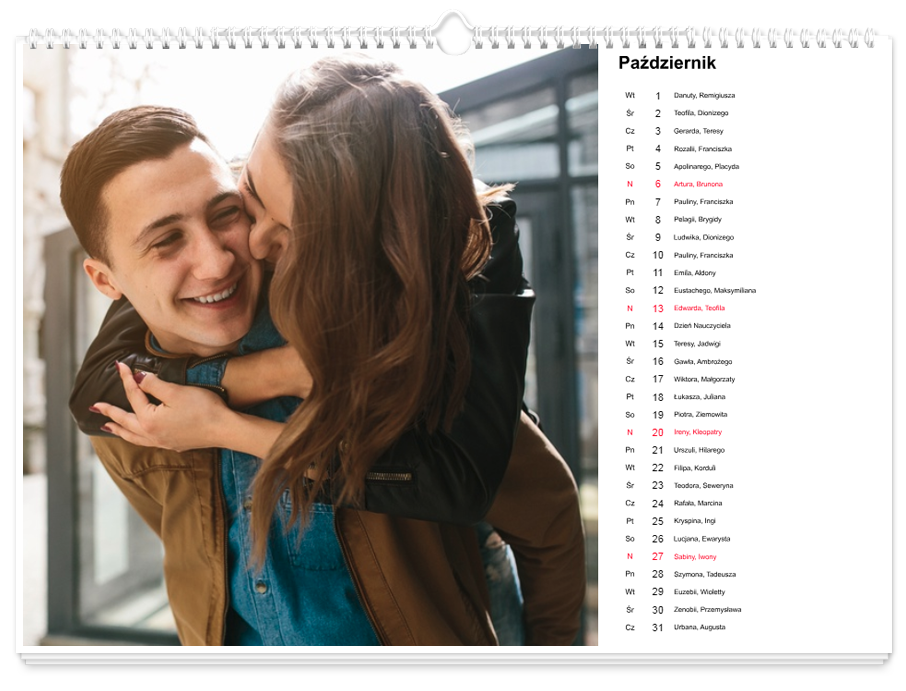Viewport: 906px width, 691px height.
Task: Pick day 11 Emila, Aldony
Action: 696,273
